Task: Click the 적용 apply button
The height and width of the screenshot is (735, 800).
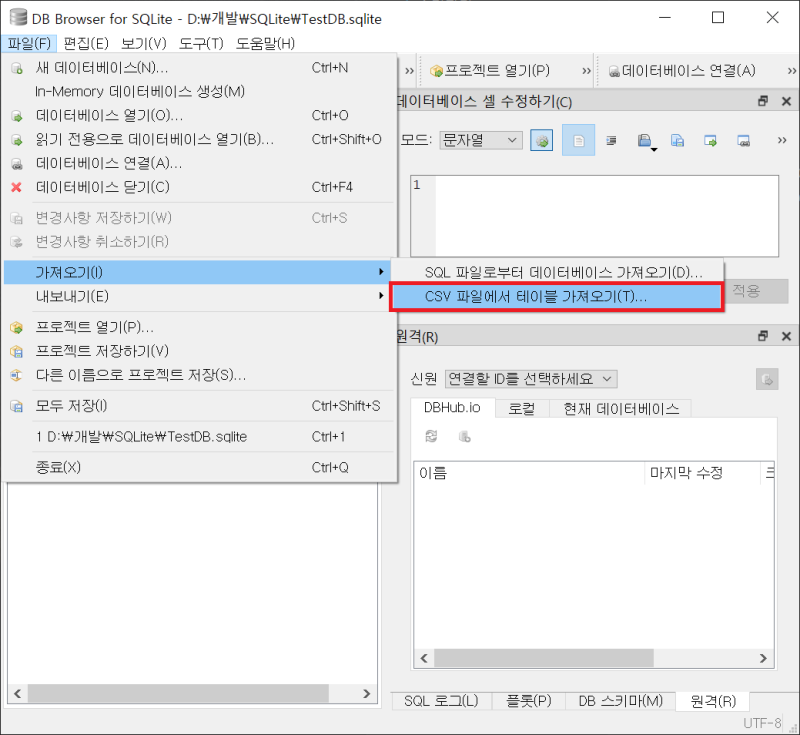Action: (756, 291)
